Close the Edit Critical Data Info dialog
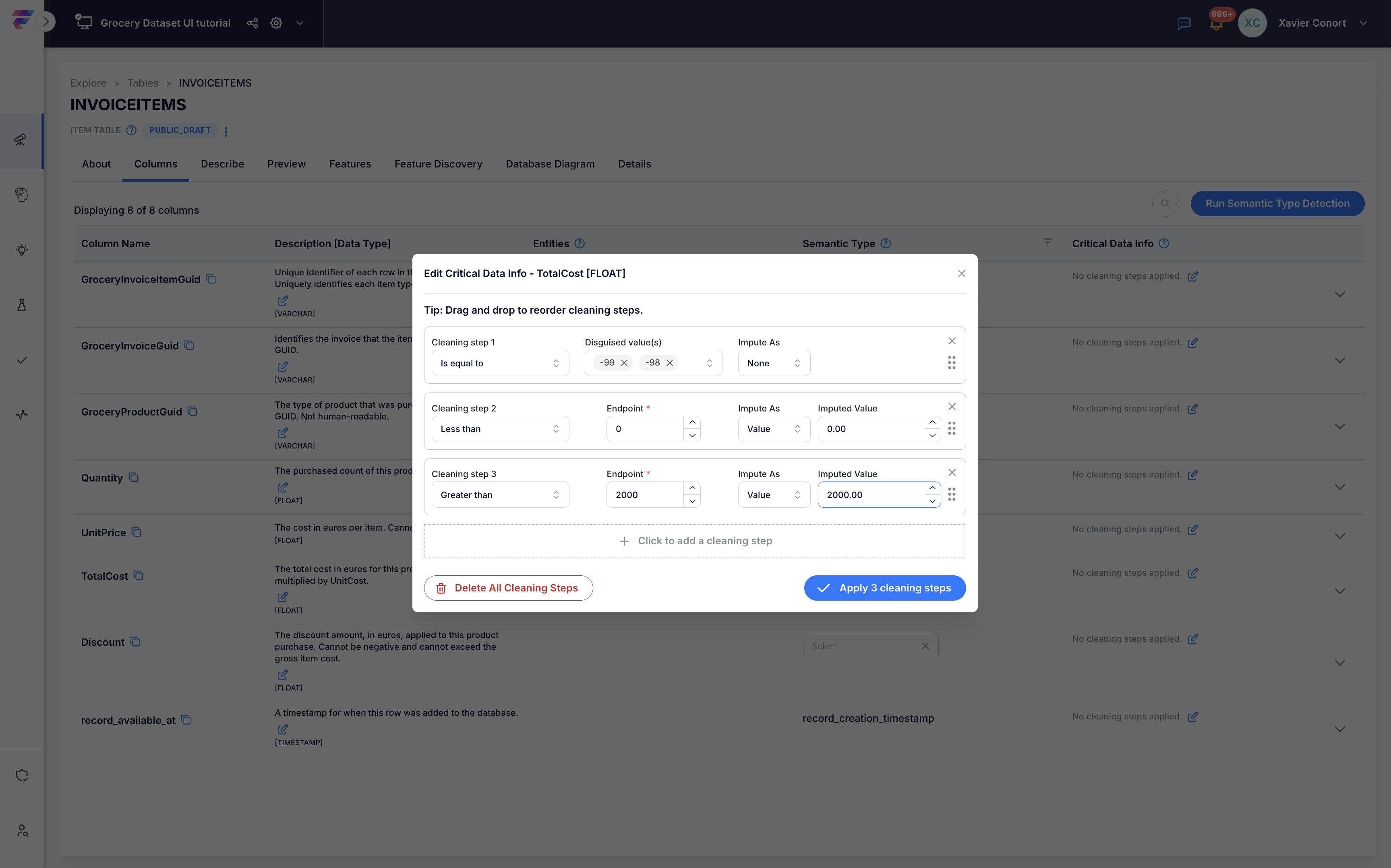1391x868 pixels. 962,274
